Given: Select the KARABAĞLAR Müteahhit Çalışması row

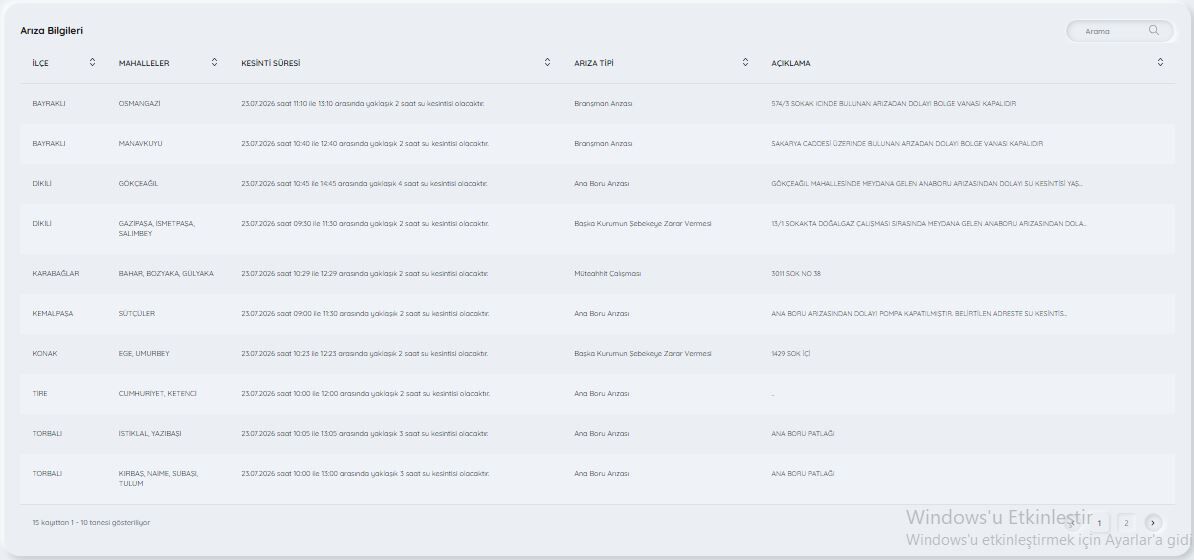Looking at the screenshot, I should (x=597, y=274).
